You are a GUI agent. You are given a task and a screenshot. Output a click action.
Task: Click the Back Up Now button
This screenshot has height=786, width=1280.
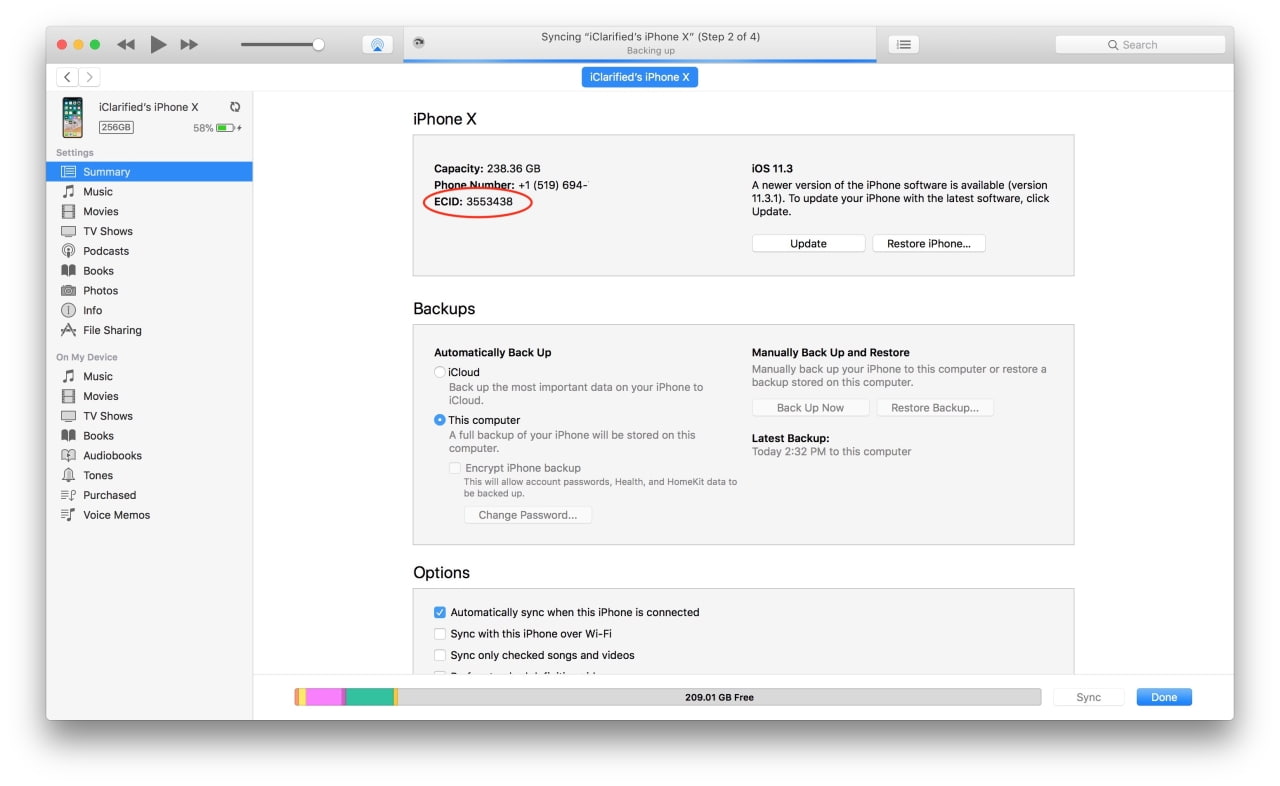tap(810, 407)
